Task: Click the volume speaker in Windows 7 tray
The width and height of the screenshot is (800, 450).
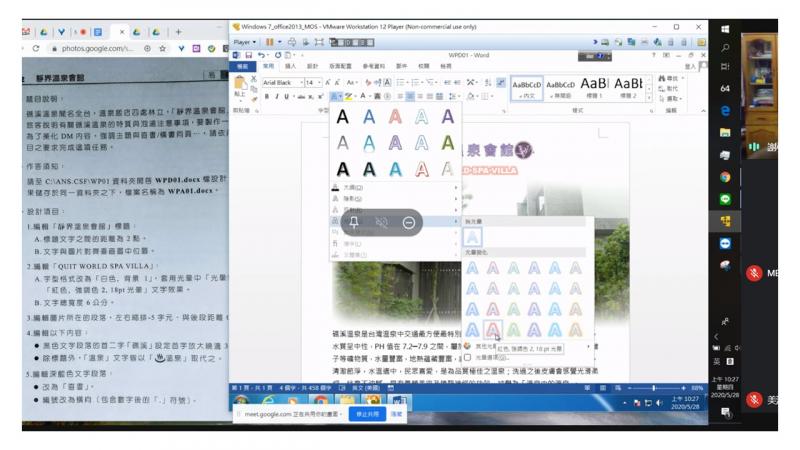Action: pos(659,403)
